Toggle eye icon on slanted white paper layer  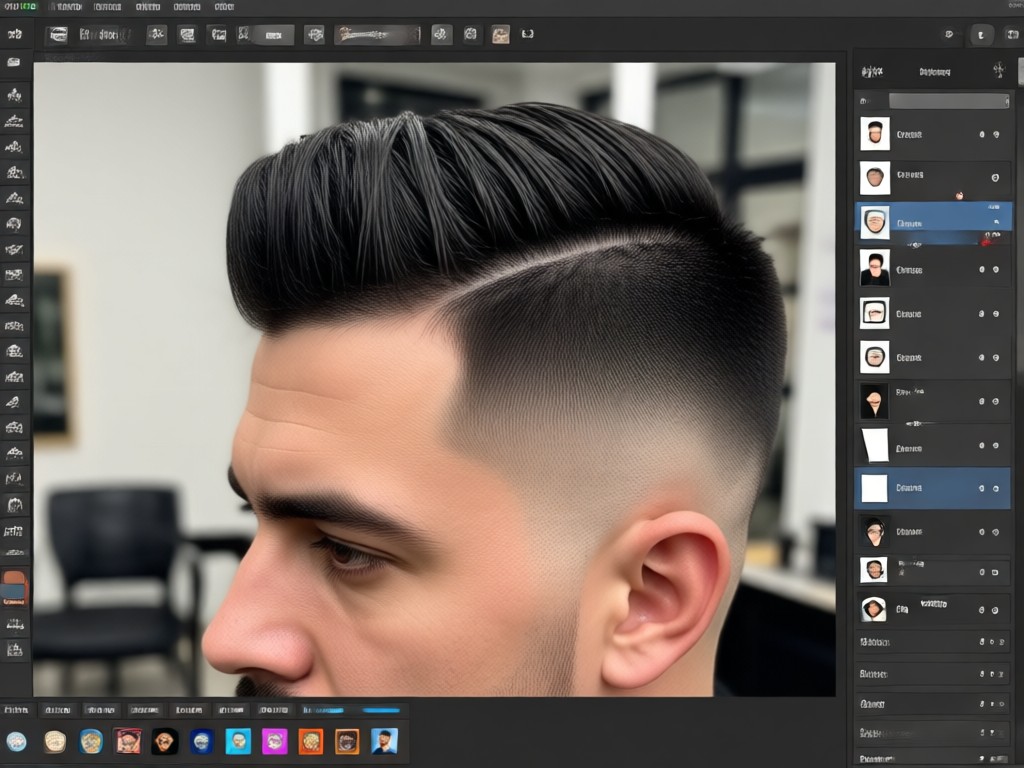pyautogui.click(x=996, y=445)
